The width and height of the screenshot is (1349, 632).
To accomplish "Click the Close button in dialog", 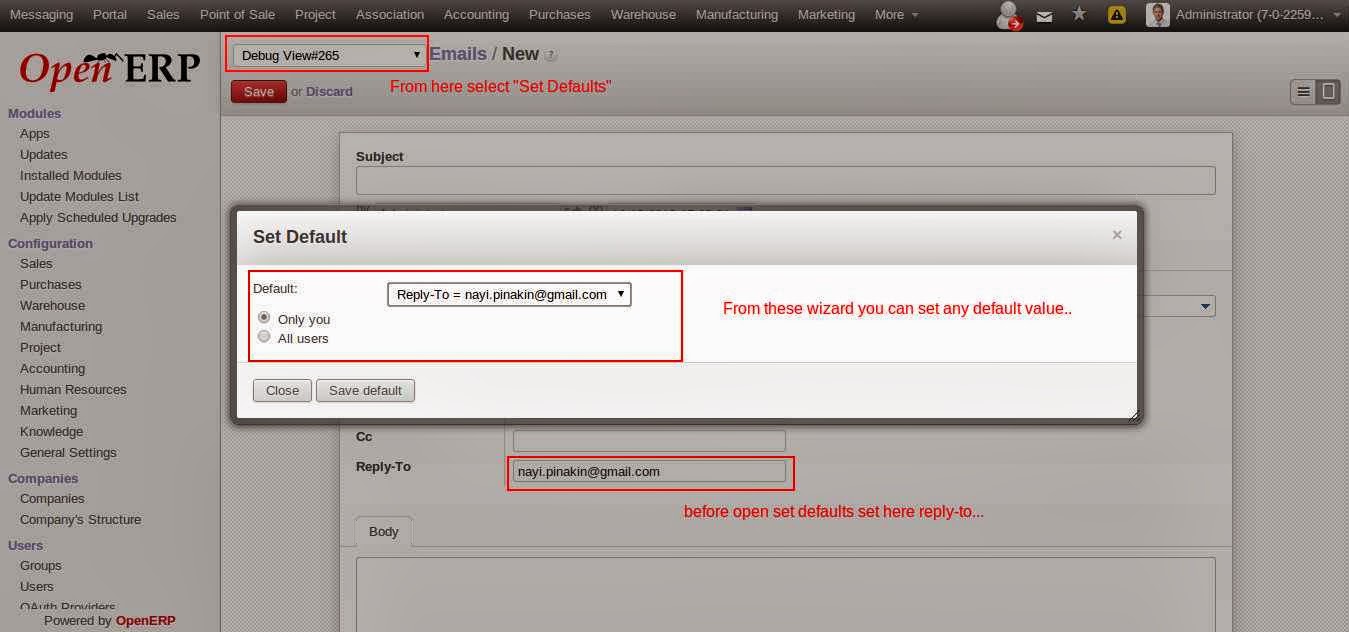I will [282, 390].
